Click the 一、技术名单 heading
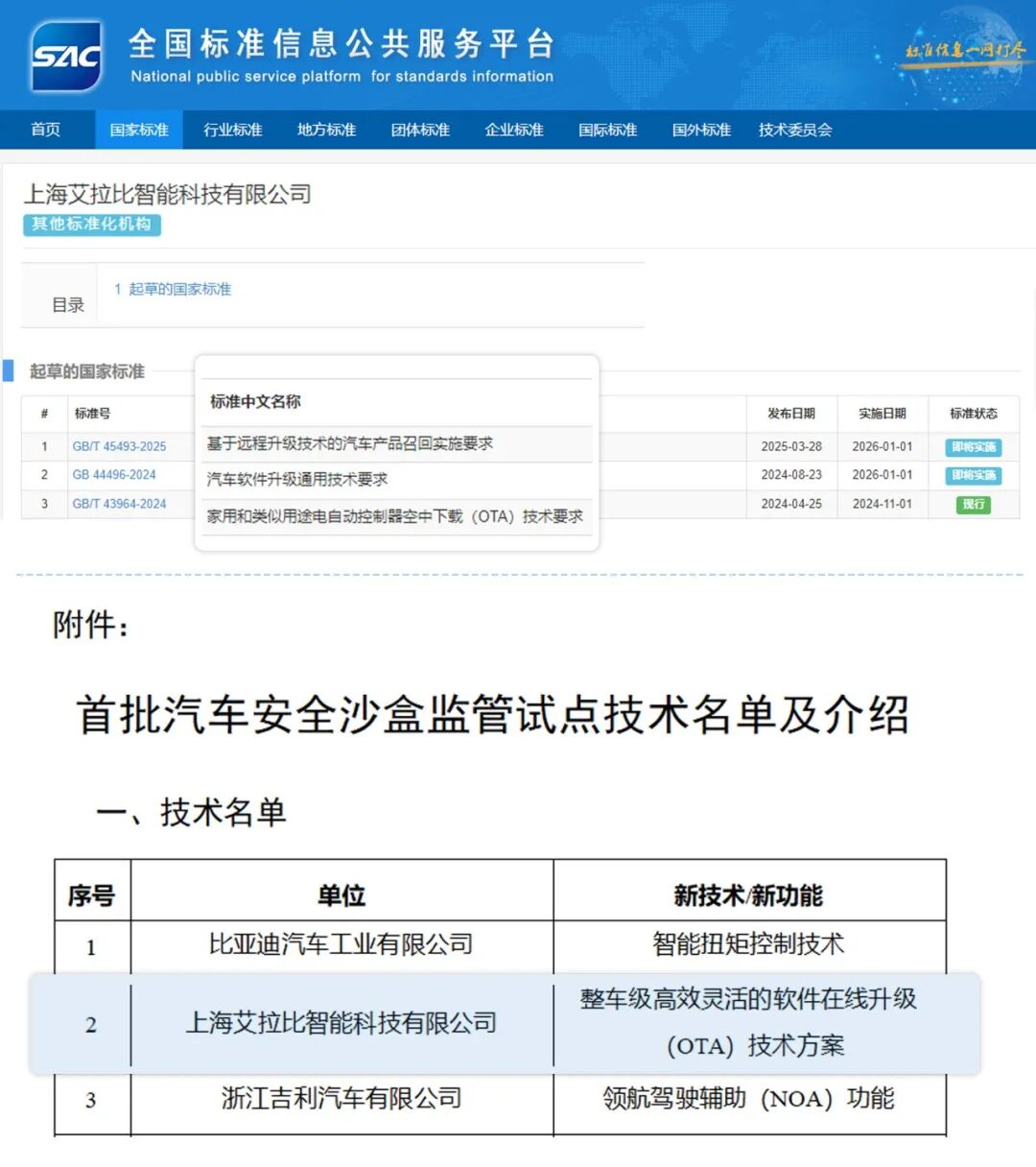 point(191,812)
